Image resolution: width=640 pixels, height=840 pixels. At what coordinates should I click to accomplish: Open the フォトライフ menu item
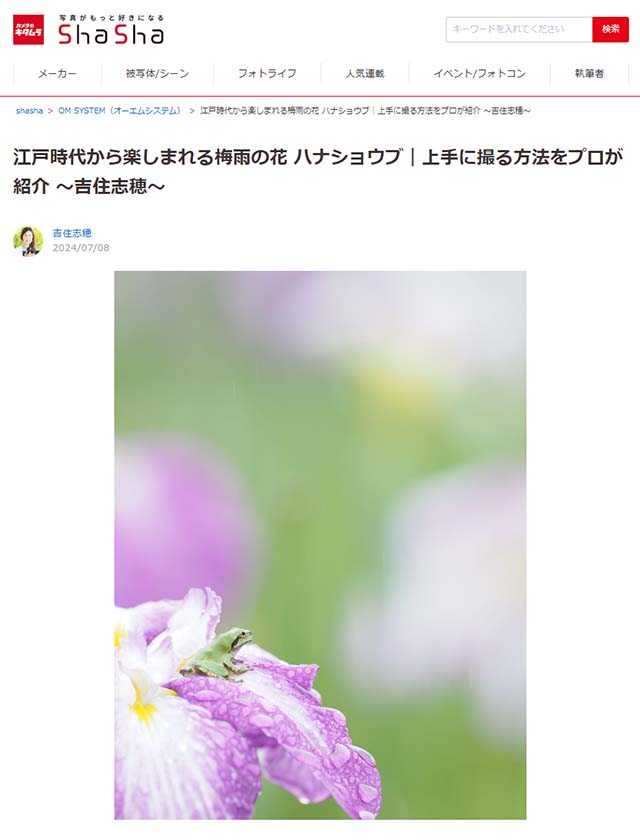click(x=267, y=73)
